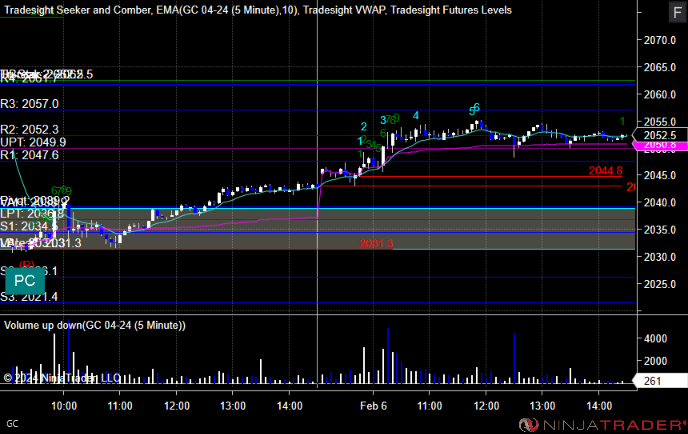Select the R3: 2057.0 level label

point(29,104)
